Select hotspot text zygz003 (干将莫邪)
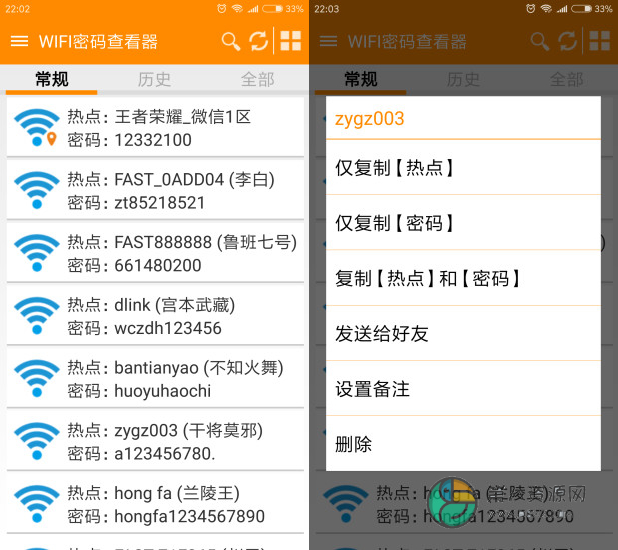The width and height of the screenshot is (618, 550). point(188,431)
